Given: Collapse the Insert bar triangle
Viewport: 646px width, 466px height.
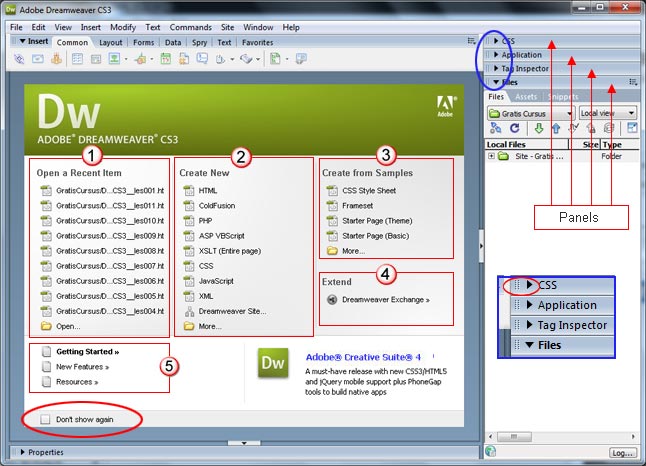Looking at the screenshot, I should [23, 41].
